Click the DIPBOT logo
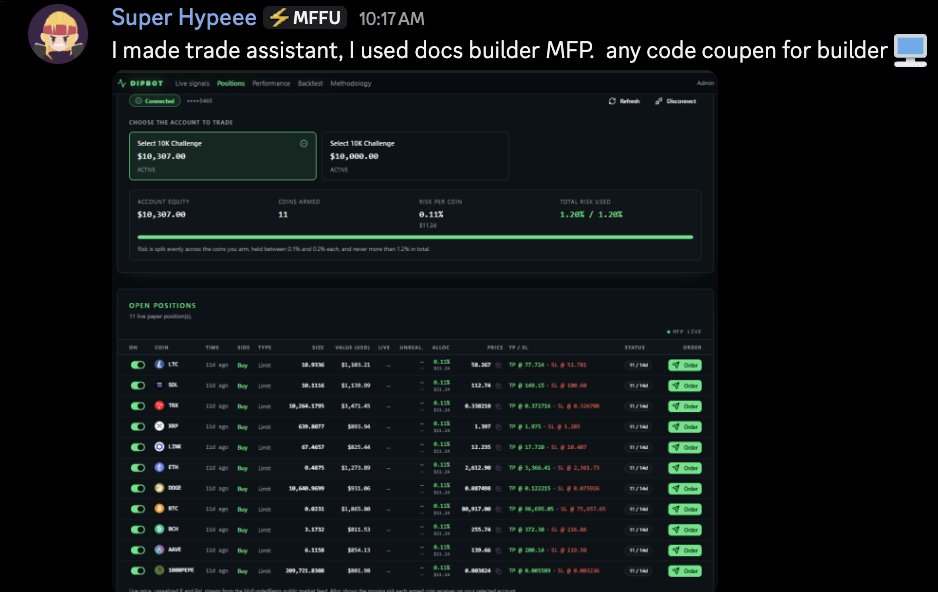 [141, 83]
